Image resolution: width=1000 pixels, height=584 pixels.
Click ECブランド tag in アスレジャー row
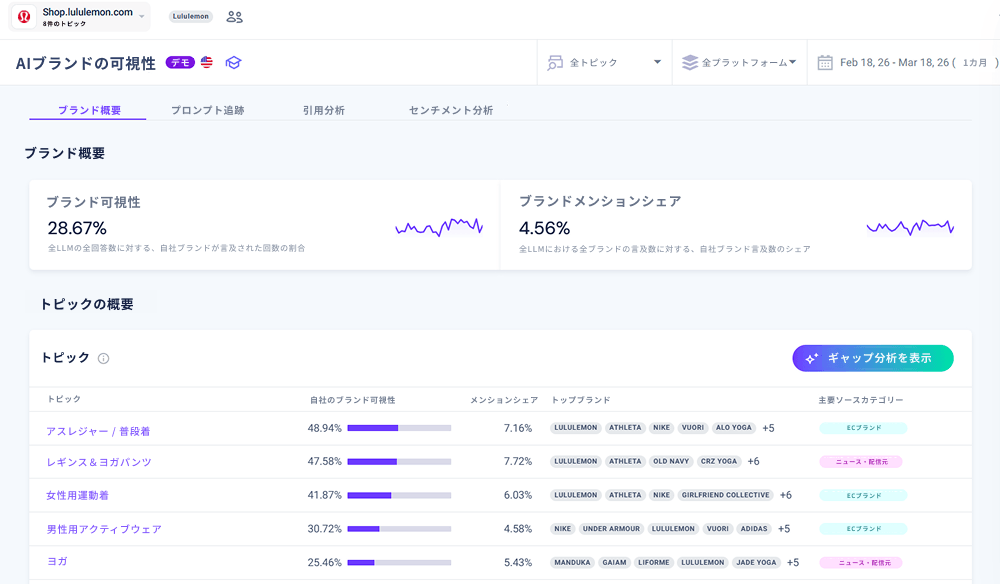click(864, 428)
